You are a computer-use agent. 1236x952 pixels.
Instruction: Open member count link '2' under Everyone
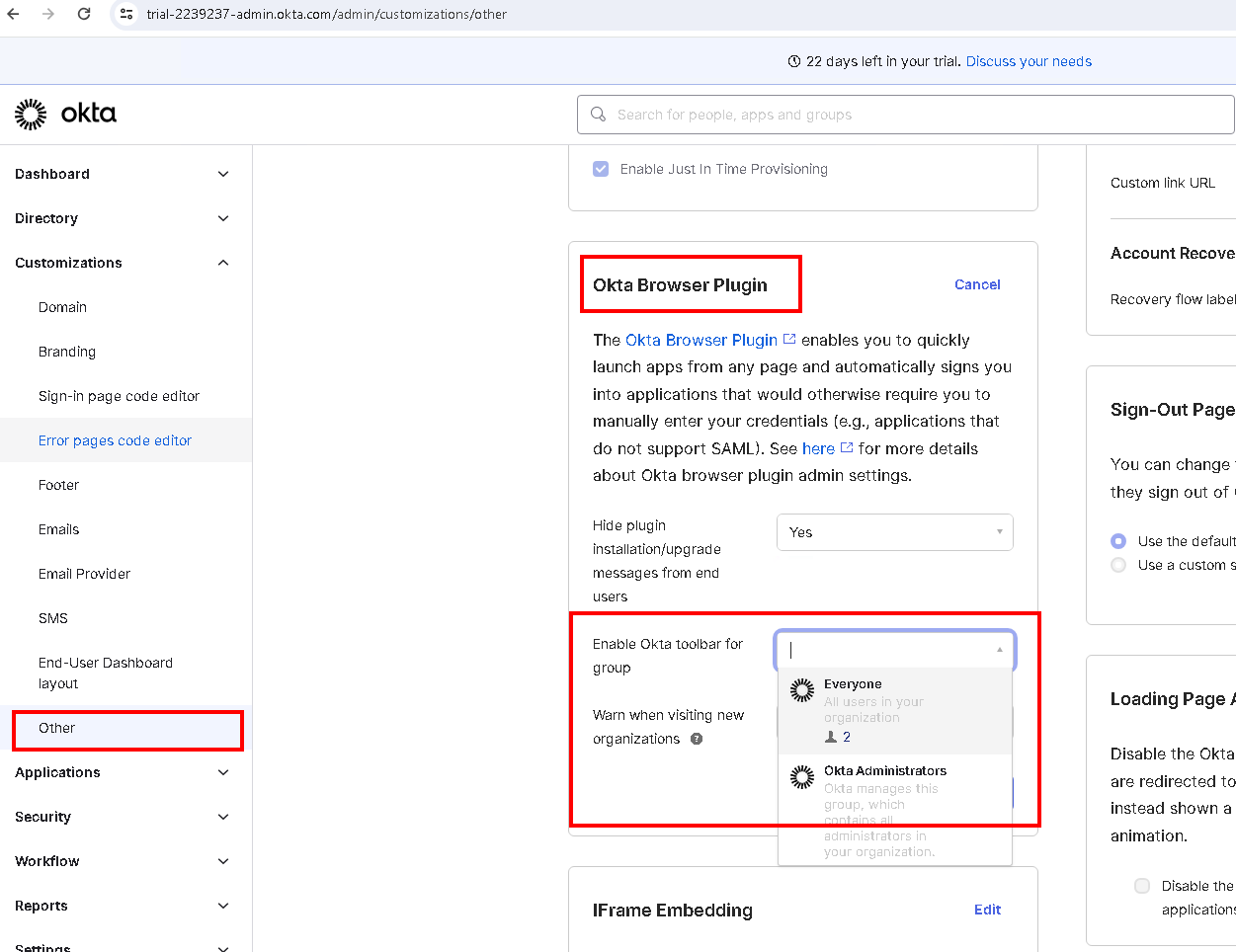847,737
